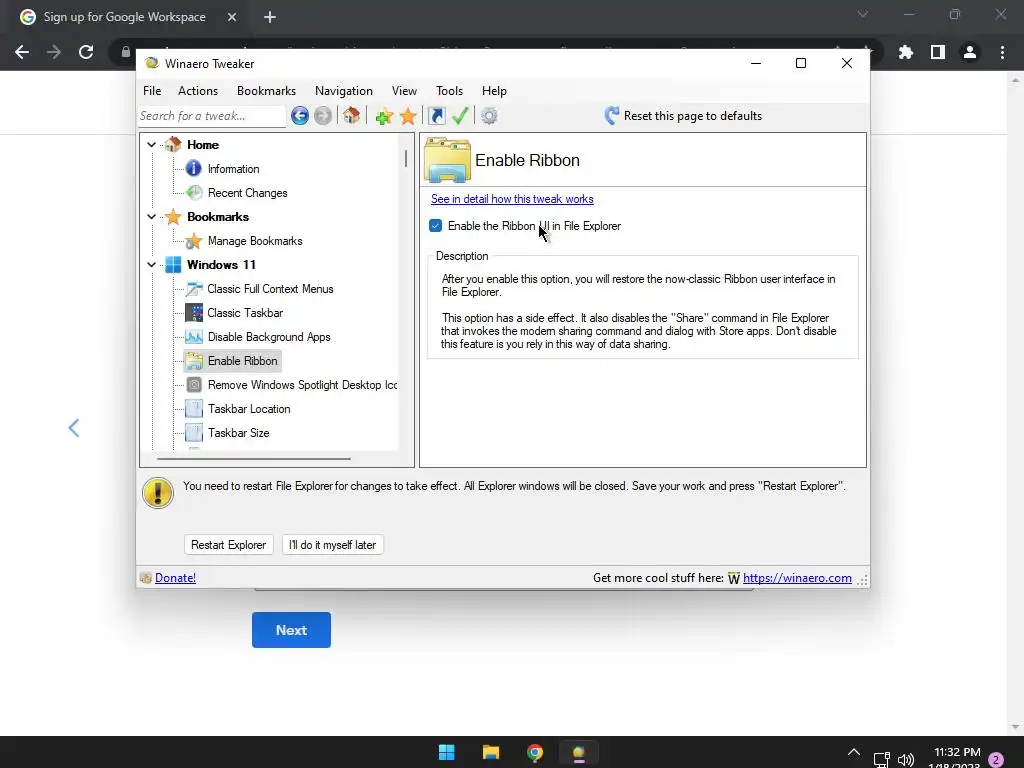Open bookmarks using the gold star toolbar icon

[x=408, y=116]
